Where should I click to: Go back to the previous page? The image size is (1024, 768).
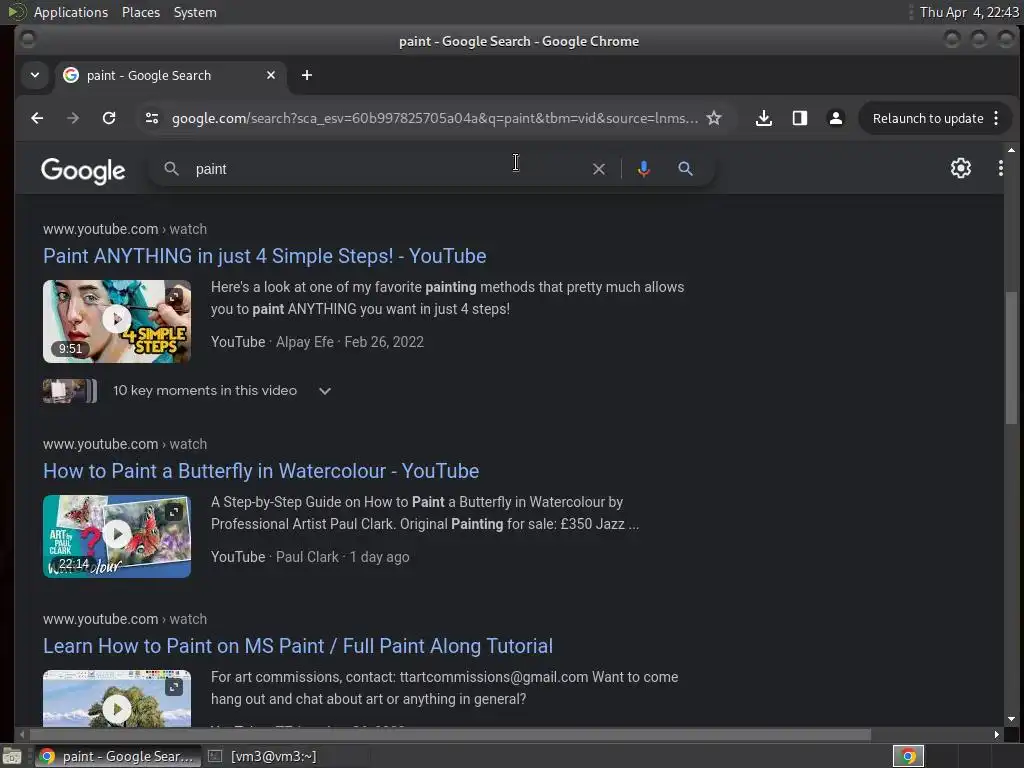coord(37,118)
